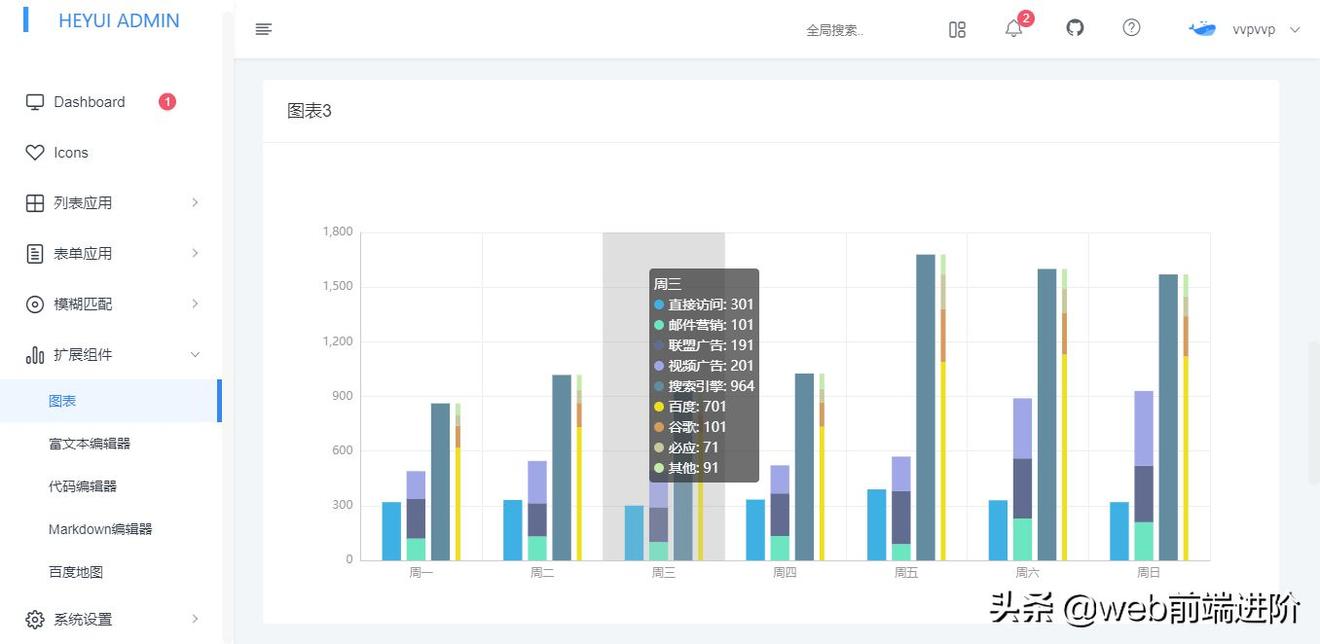
Task: Click the grid layout icon in header
Action: 957,30
